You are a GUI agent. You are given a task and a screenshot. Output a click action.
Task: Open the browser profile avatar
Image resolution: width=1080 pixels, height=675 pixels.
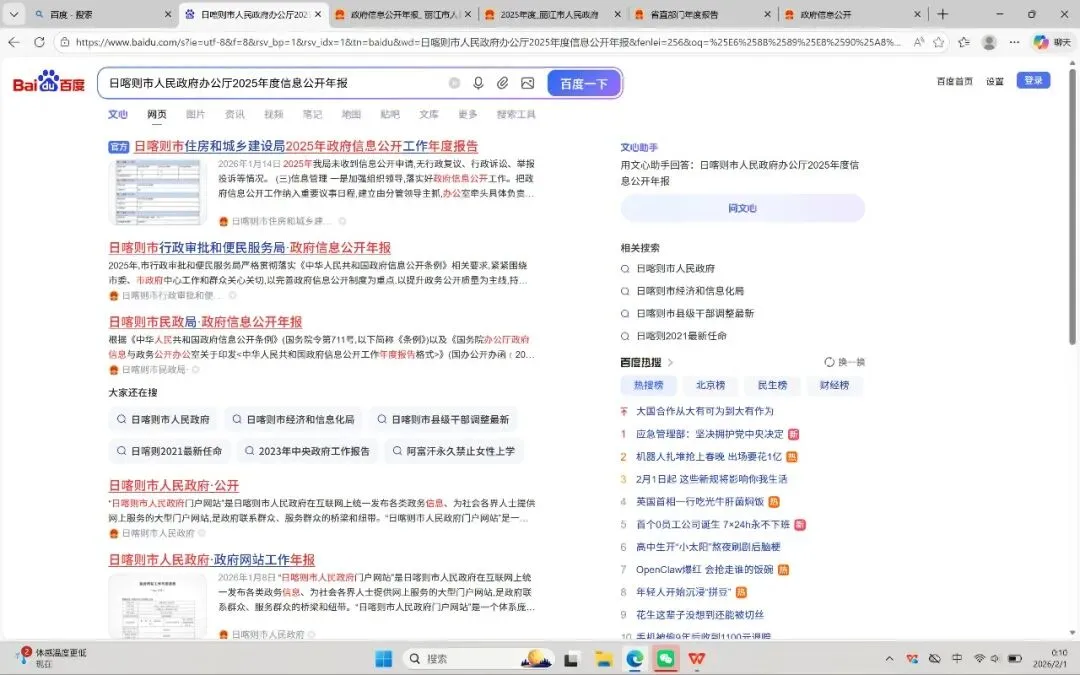(x=989, y=42)
